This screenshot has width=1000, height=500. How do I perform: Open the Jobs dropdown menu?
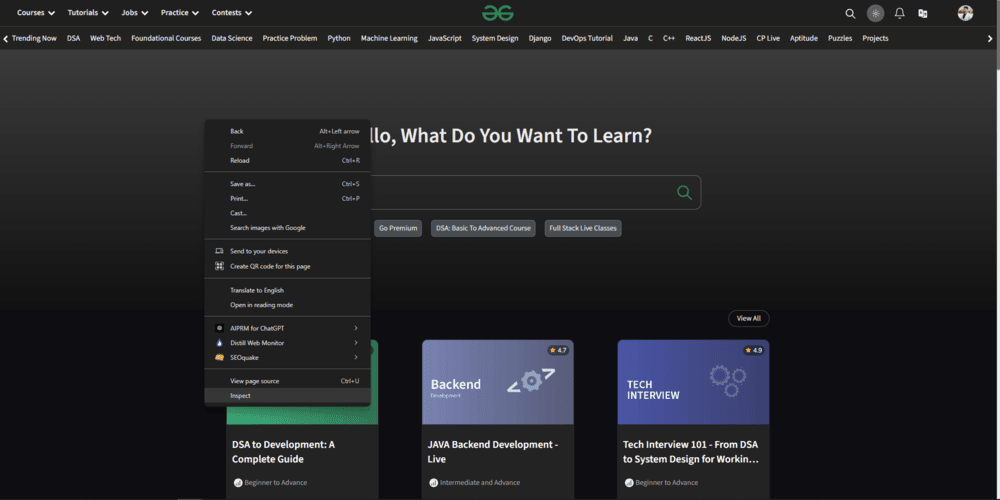point(135,13)
